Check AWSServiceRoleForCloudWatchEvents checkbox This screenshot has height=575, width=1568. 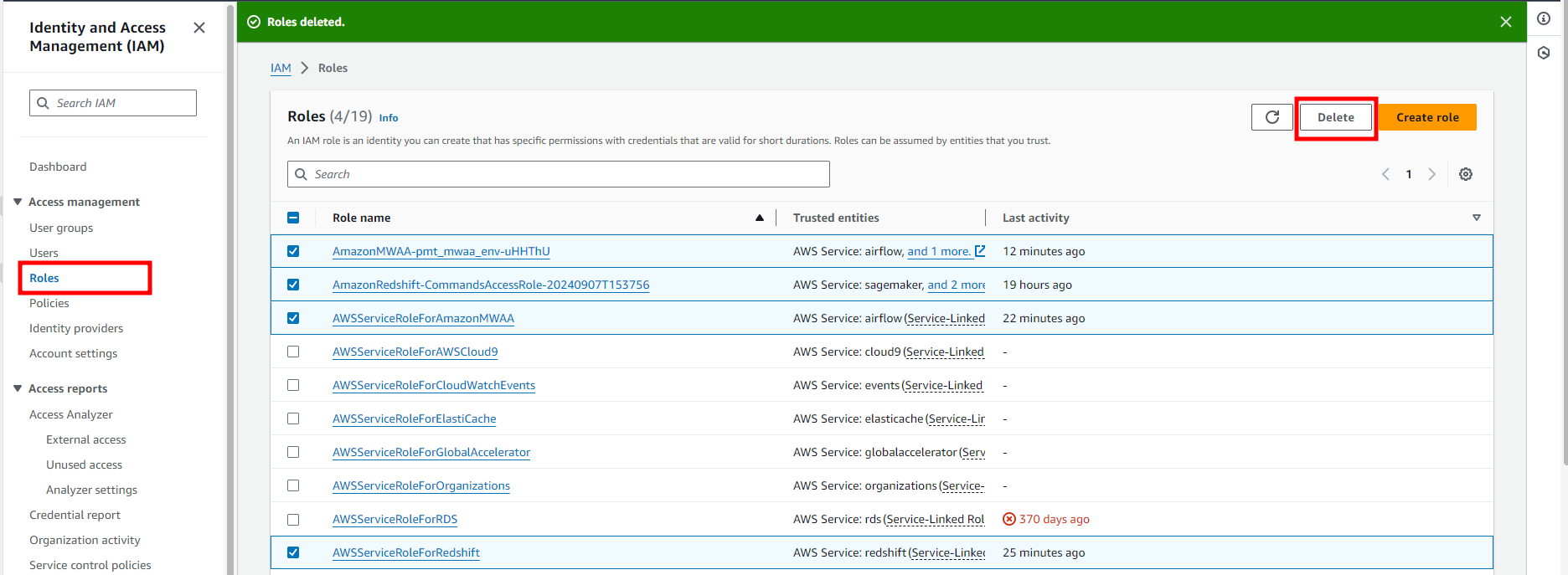click(293, 385)
